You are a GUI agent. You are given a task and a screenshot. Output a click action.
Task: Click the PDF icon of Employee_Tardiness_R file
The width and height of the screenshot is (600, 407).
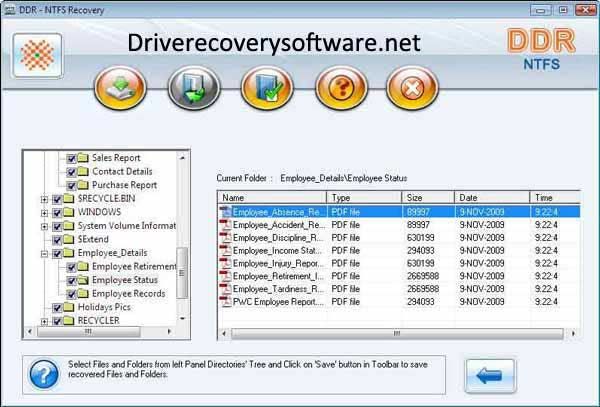tap(225, 289)
